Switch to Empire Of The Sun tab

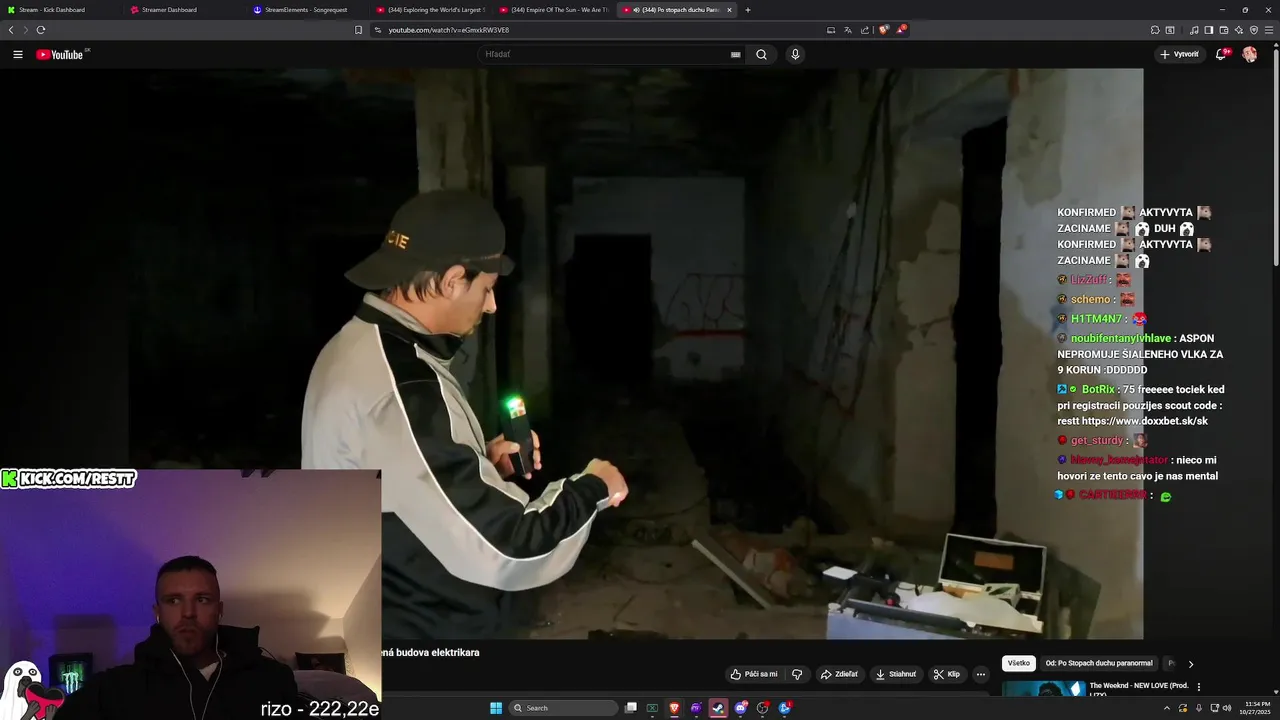553,10
